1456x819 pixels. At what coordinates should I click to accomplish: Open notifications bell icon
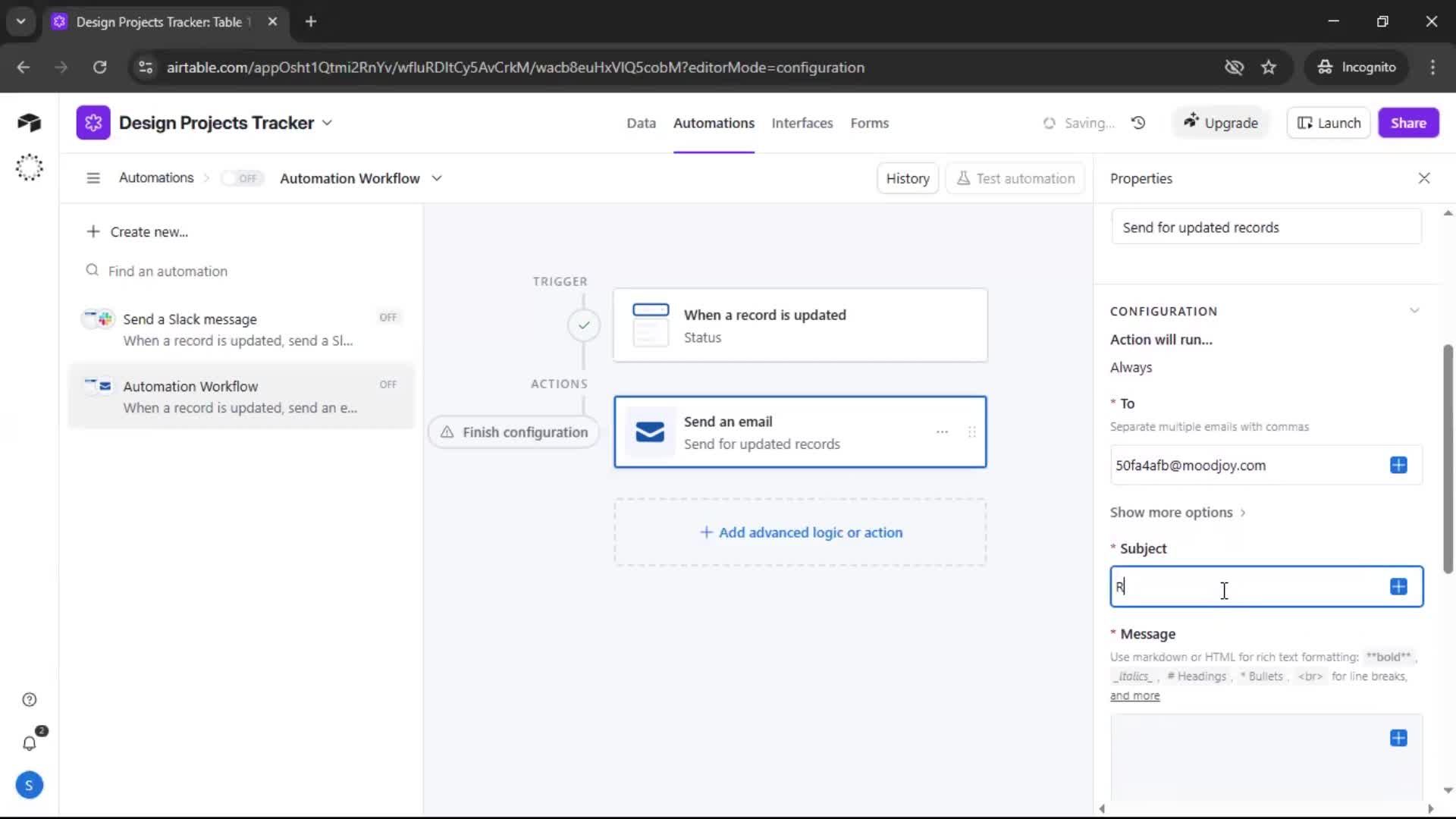coord(29,743)
